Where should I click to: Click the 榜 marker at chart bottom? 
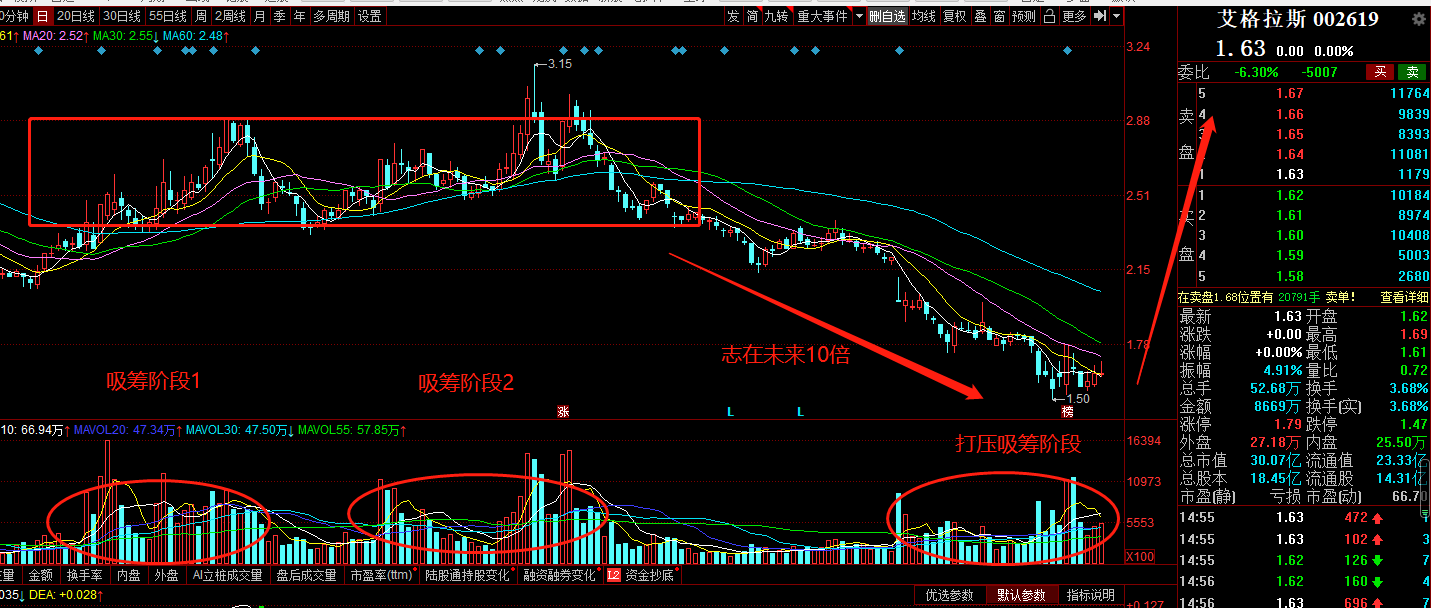(x=1068, y=411)
